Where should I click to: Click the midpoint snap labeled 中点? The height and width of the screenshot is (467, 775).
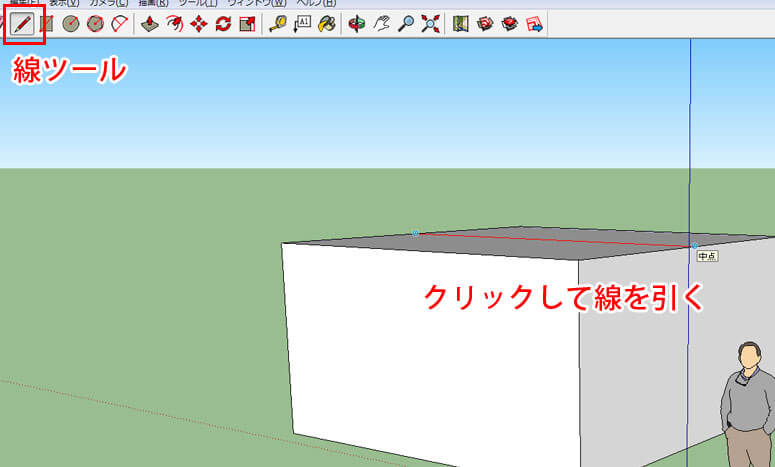(694, 246)
